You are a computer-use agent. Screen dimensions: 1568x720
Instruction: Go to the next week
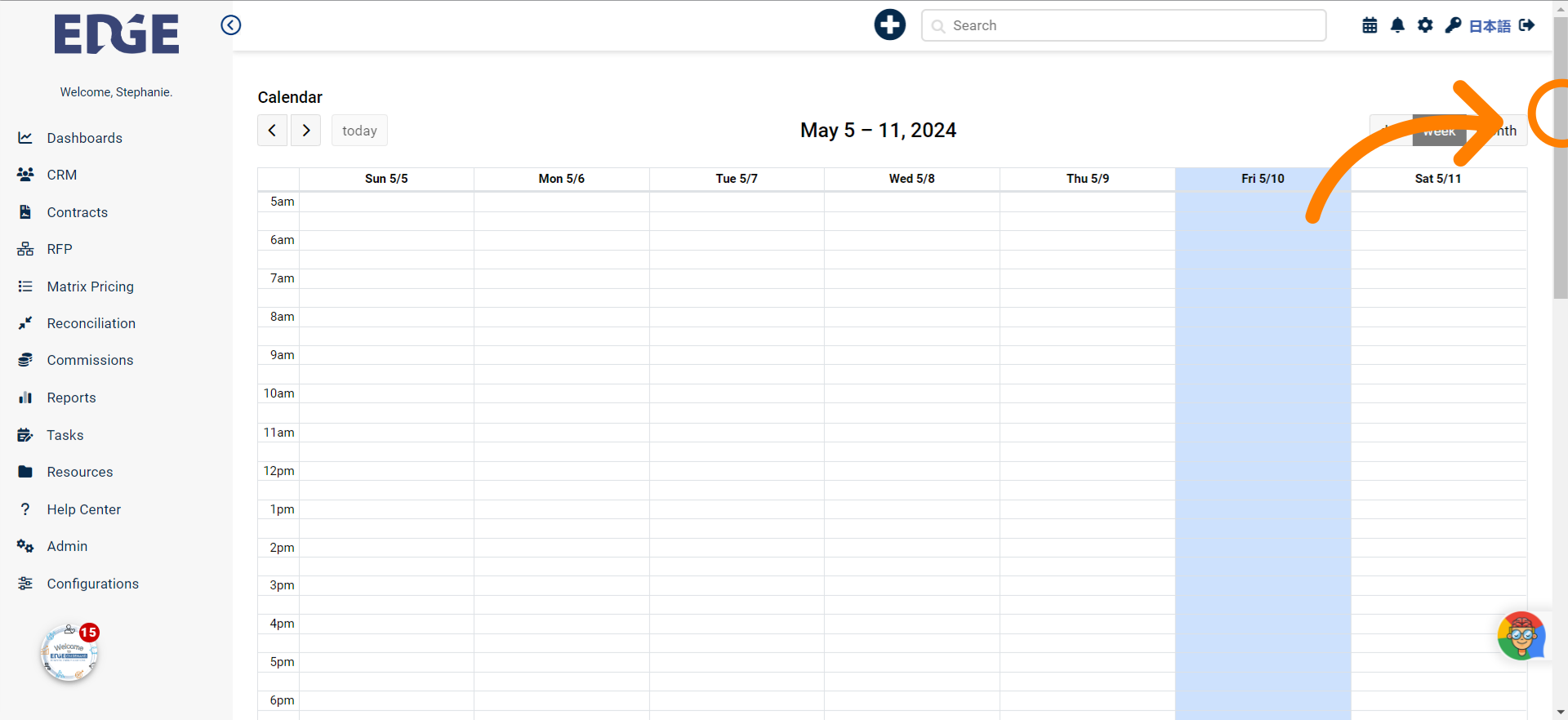coord(306,131)
